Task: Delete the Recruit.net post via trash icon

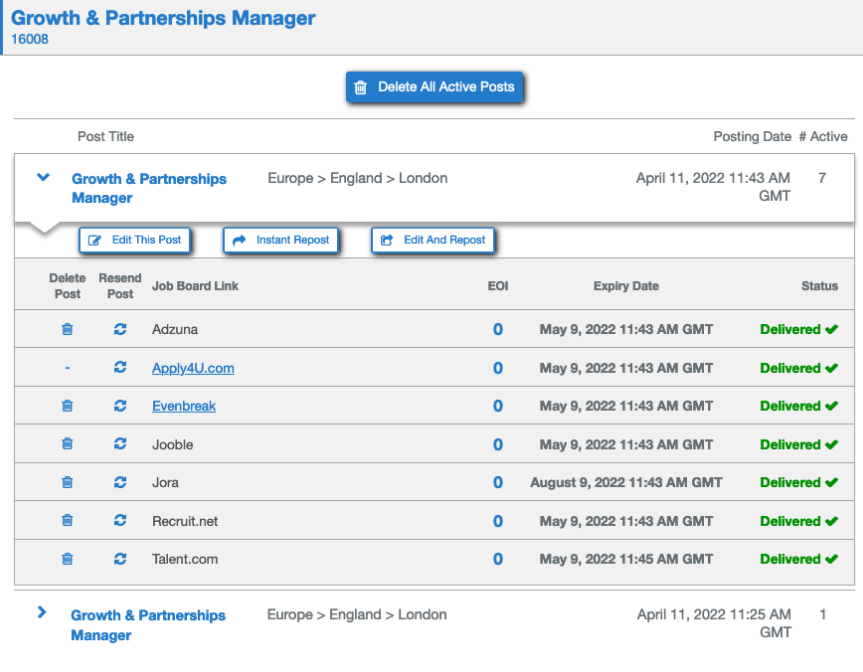Action: [x=67, y=520]
